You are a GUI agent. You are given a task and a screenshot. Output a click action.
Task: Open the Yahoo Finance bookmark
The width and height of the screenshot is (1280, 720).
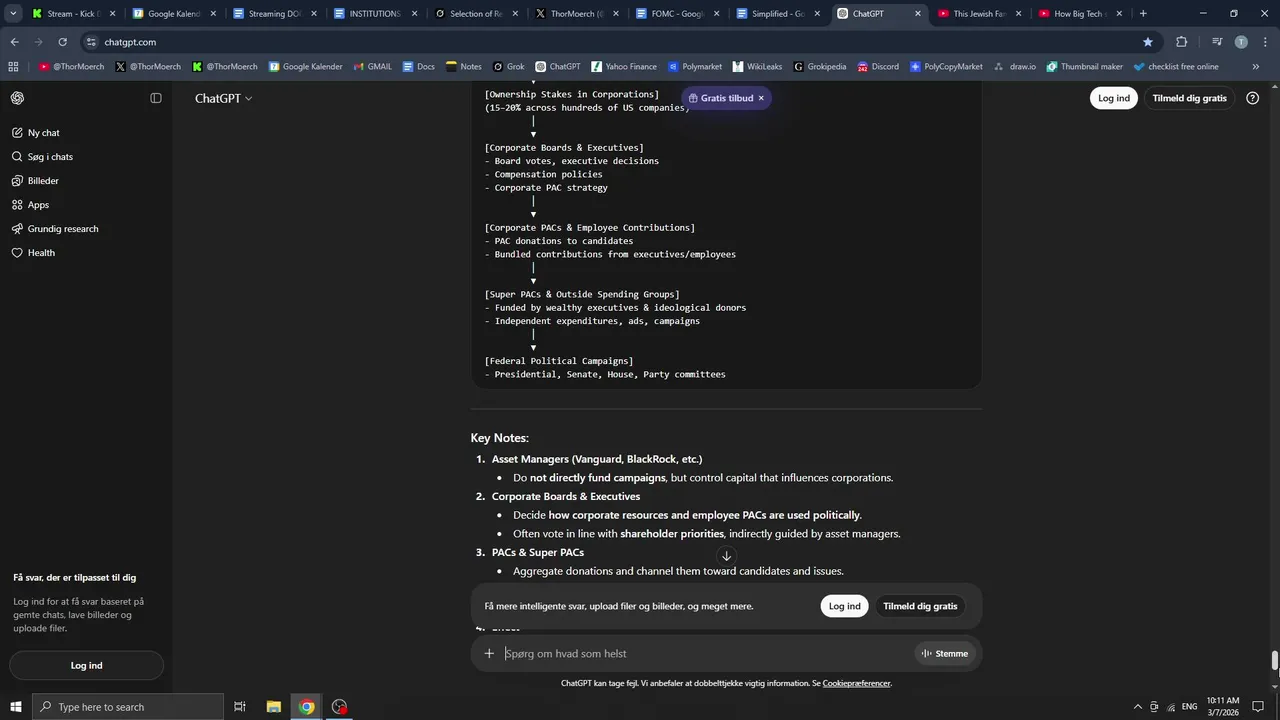coord(624,67)
